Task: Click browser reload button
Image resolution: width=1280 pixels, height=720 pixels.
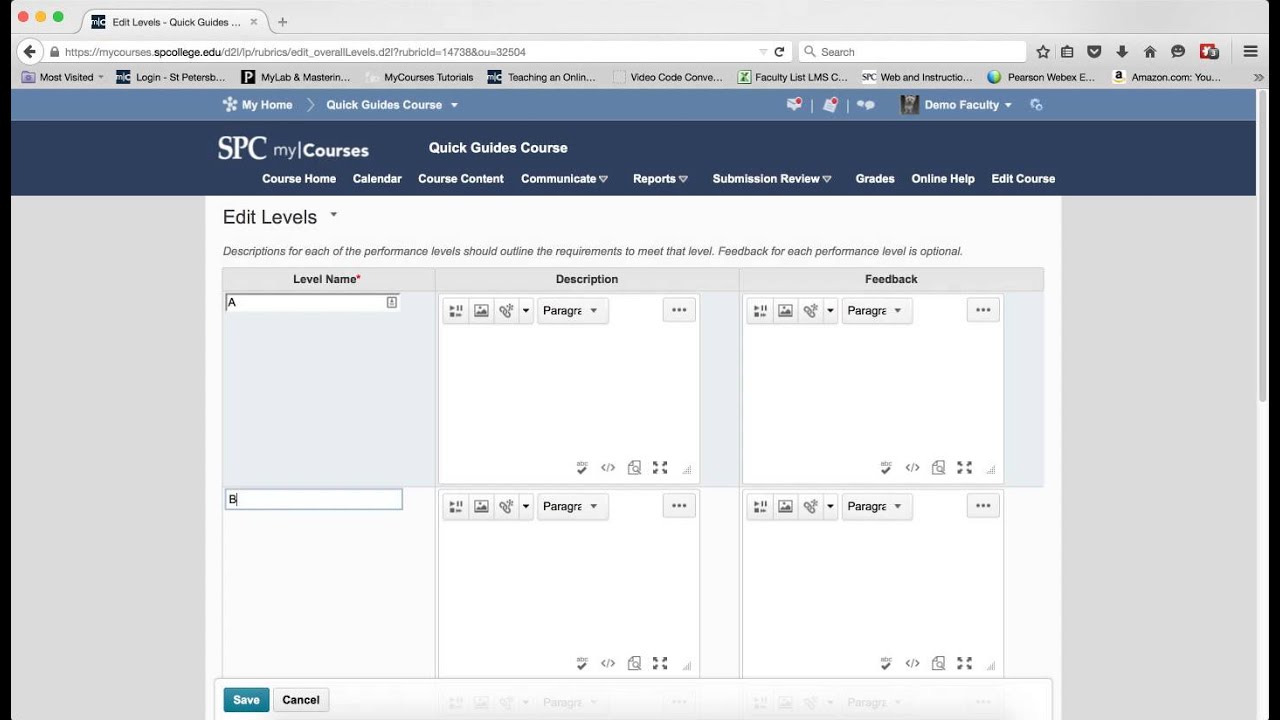Action: pos(779,52)
